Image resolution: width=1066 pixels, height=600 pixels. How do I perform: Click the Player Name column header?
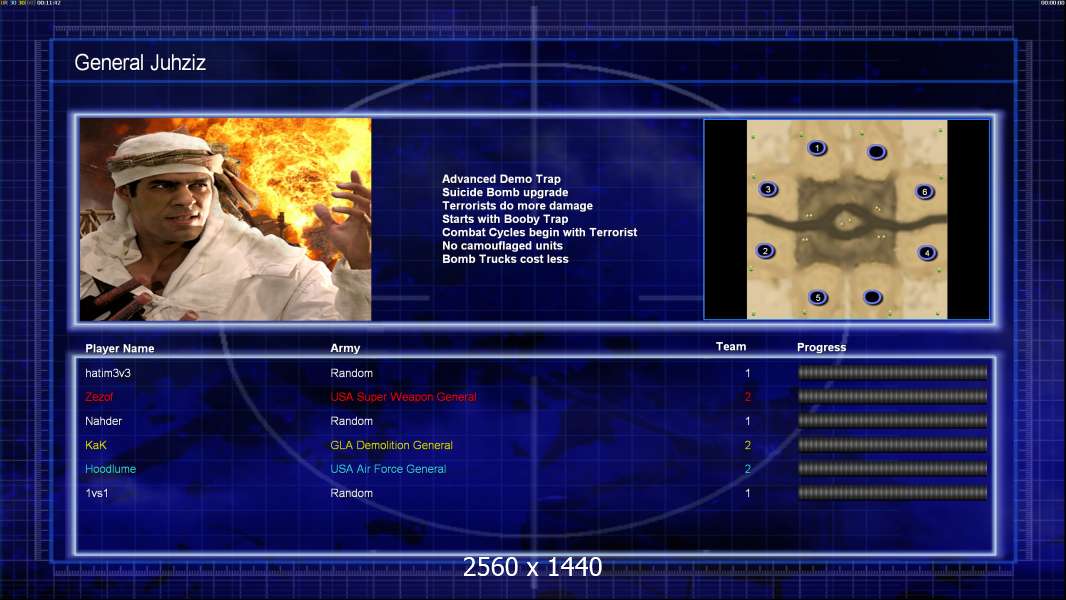click(120, 349)
